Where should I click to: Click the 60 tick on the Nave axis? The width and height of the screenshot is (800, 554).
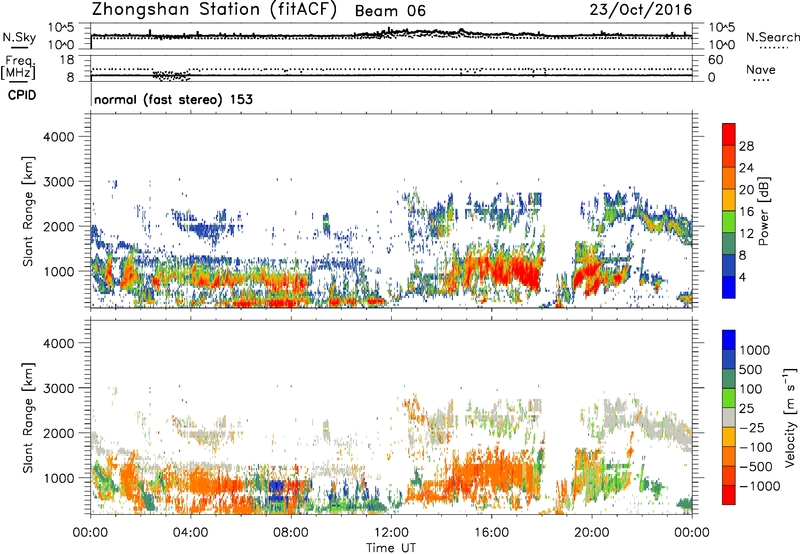click(x=715, y=60)
